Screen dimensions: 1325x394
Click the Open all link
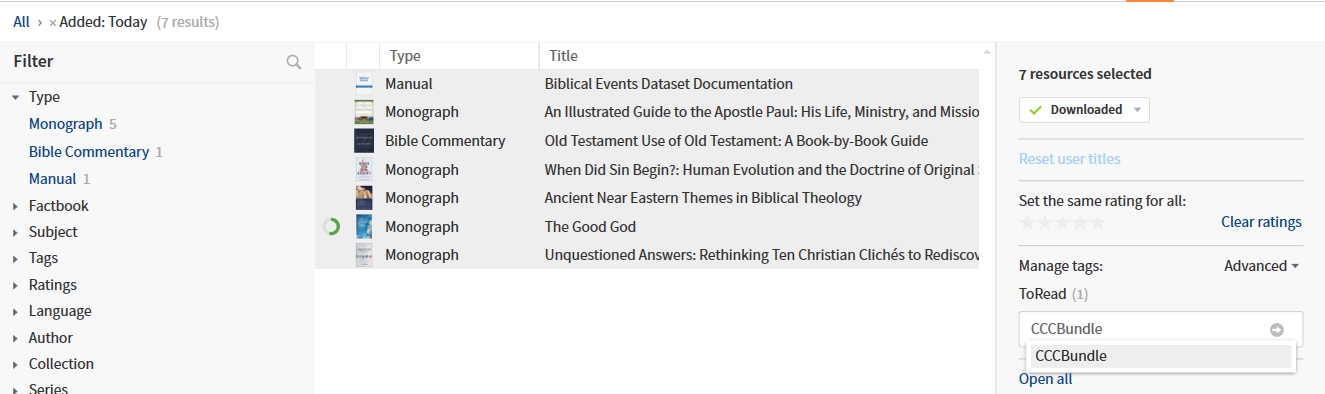click(1045, 379)
